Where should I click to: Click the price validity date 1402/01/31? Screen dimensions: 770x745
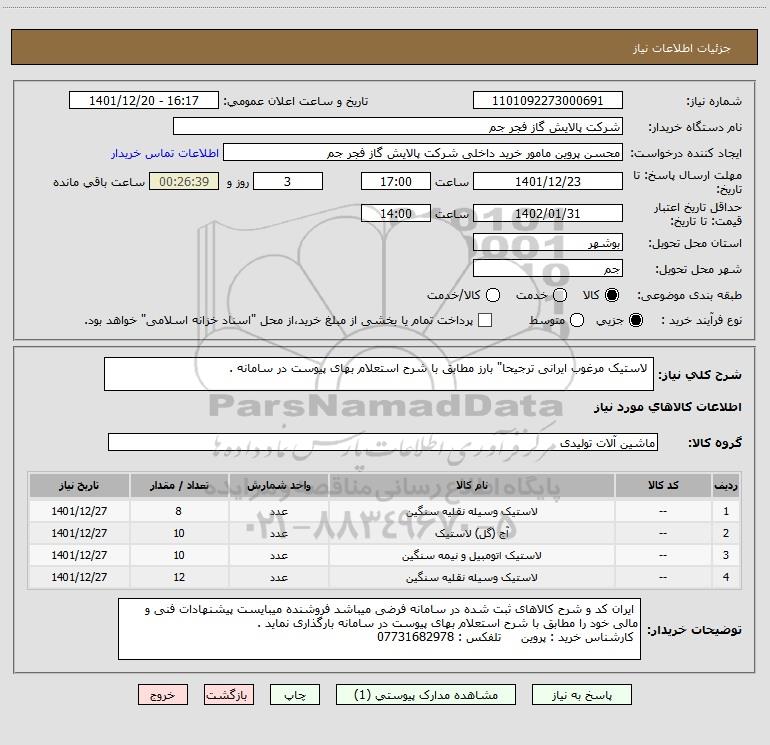click(548, 213)
